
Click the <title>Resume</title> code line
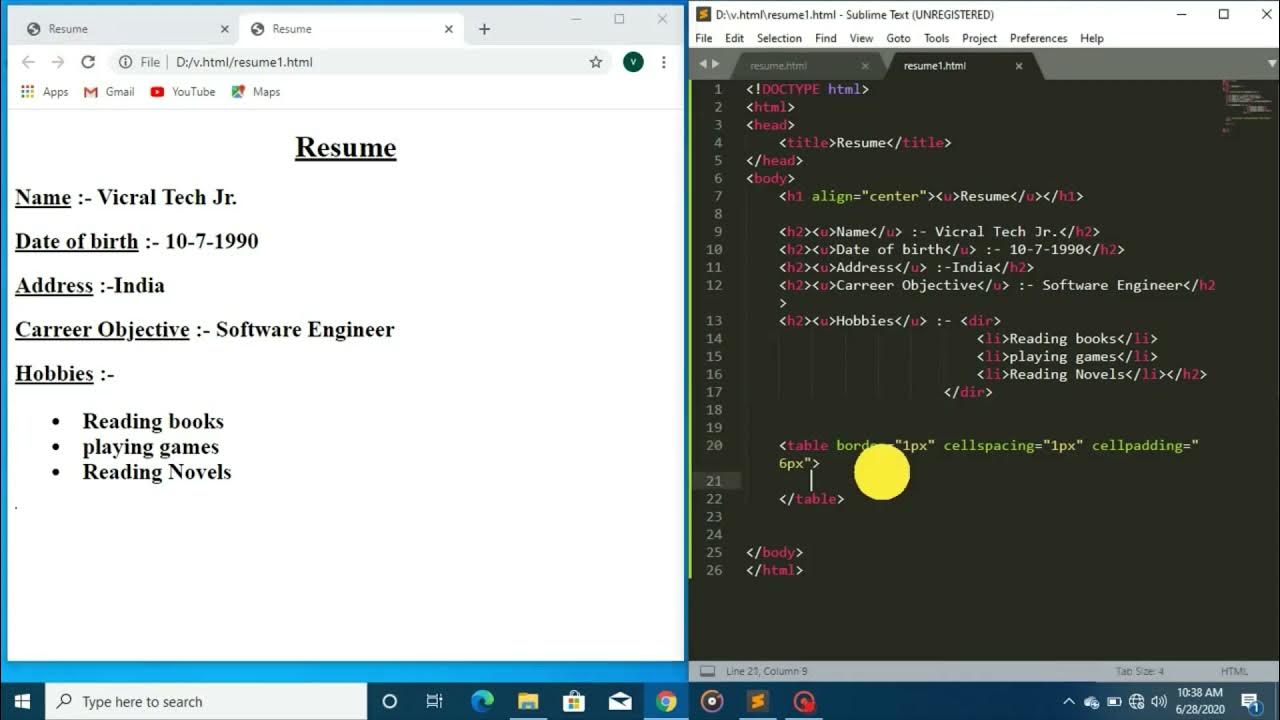(x=865, y=143)
